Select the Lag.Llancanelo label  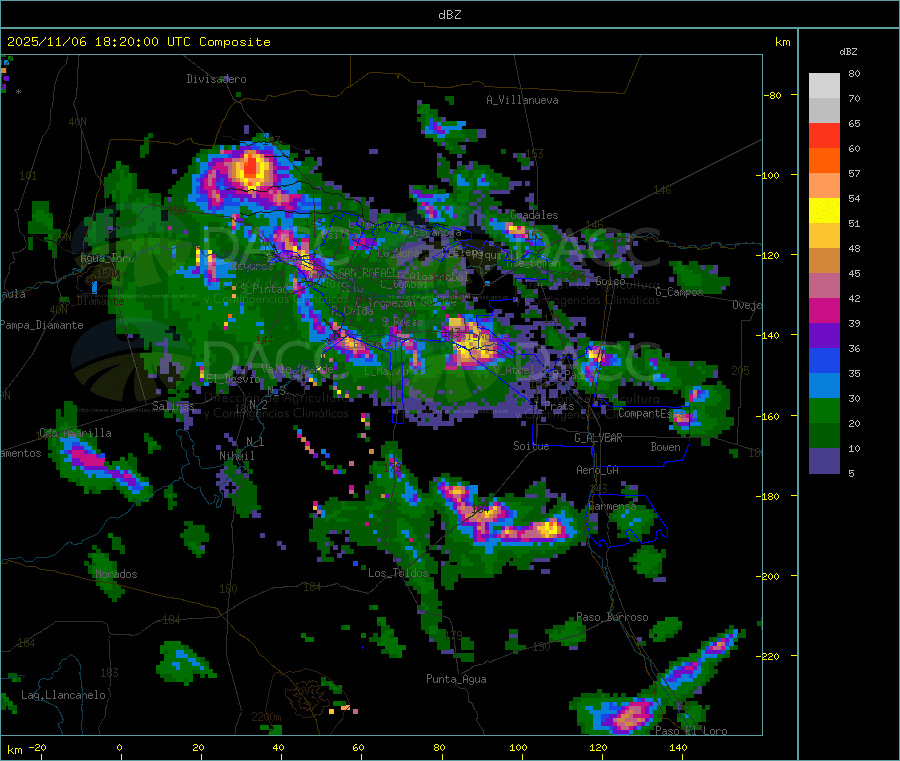pos(63,696)
